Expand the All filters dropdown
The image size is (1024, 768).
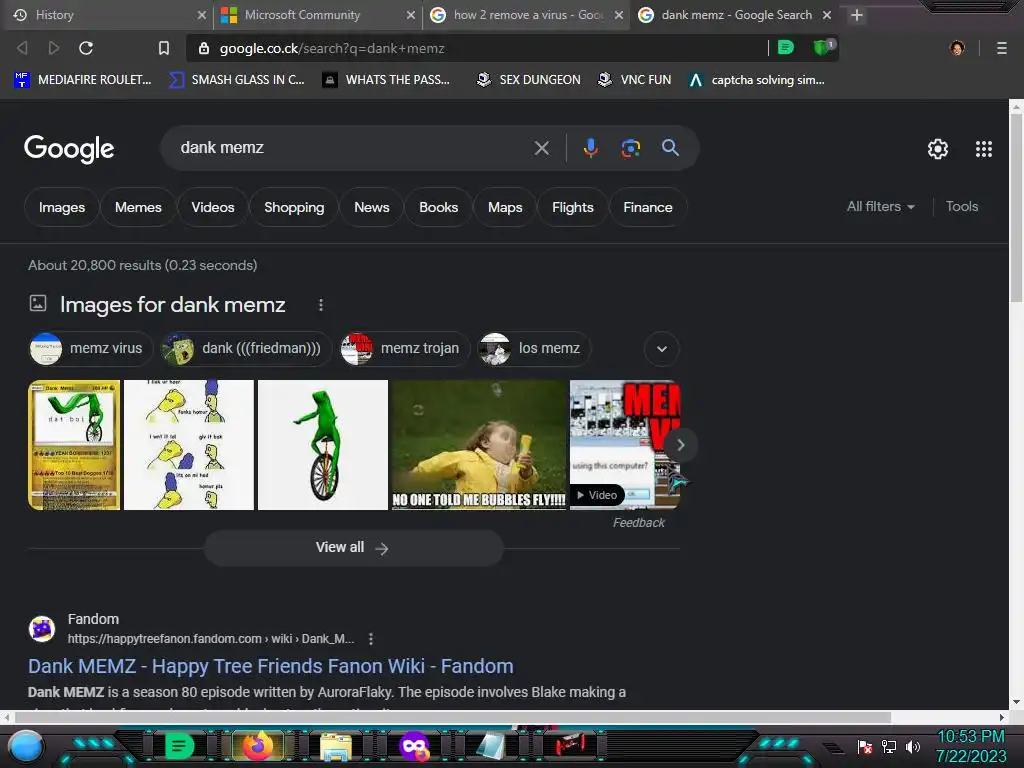(x=880, y=206)
